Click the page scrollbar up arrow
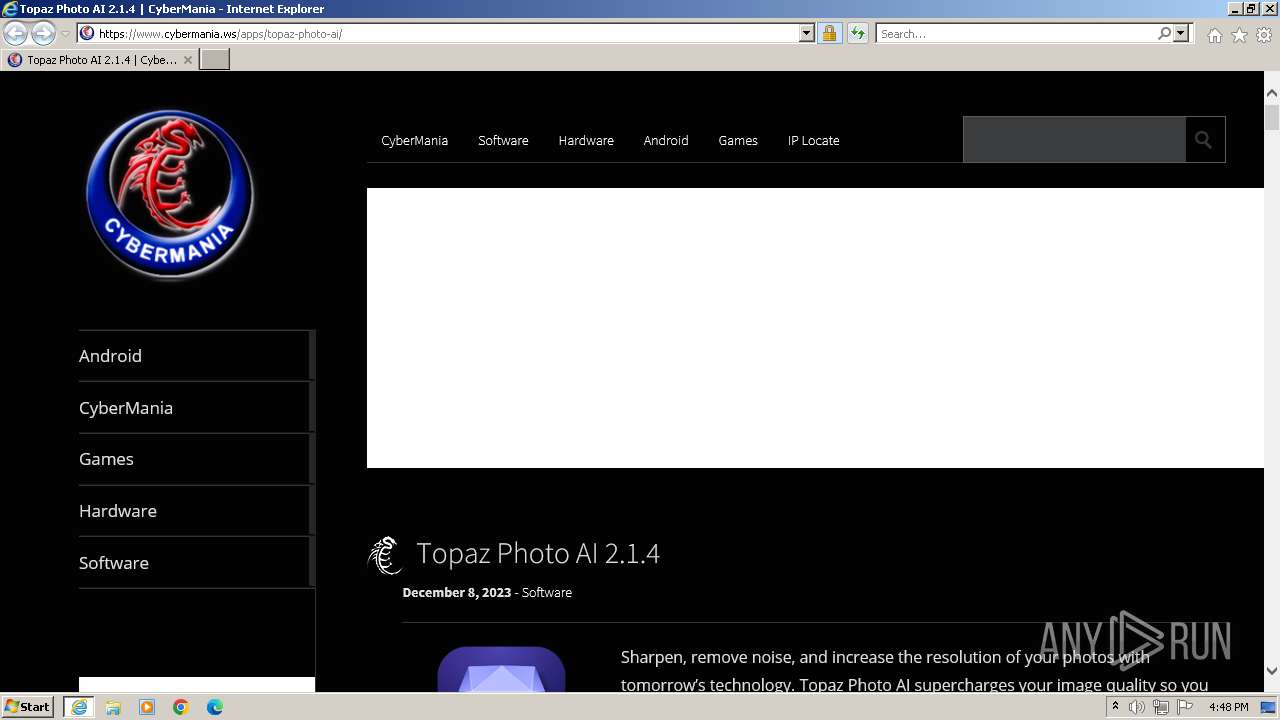Screen dimensions: 1280x720 (x=1272, y=93)
